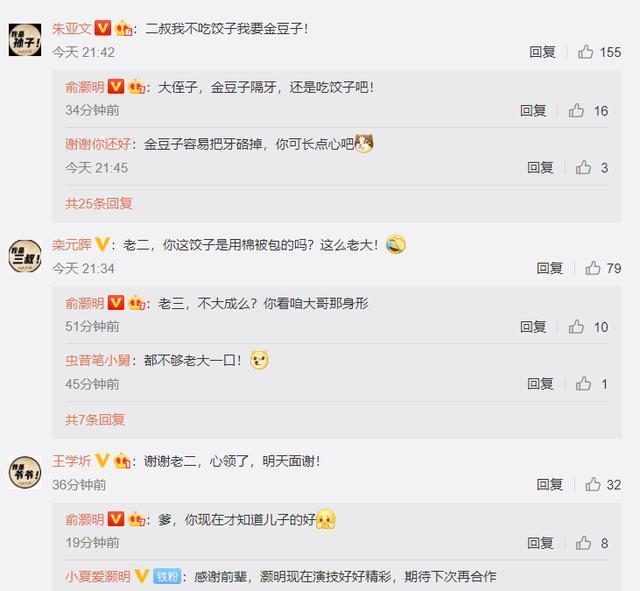640x591 pixels.
Task: Reply to 栾元晖's comment via 回复
Action: coord(549,268)
